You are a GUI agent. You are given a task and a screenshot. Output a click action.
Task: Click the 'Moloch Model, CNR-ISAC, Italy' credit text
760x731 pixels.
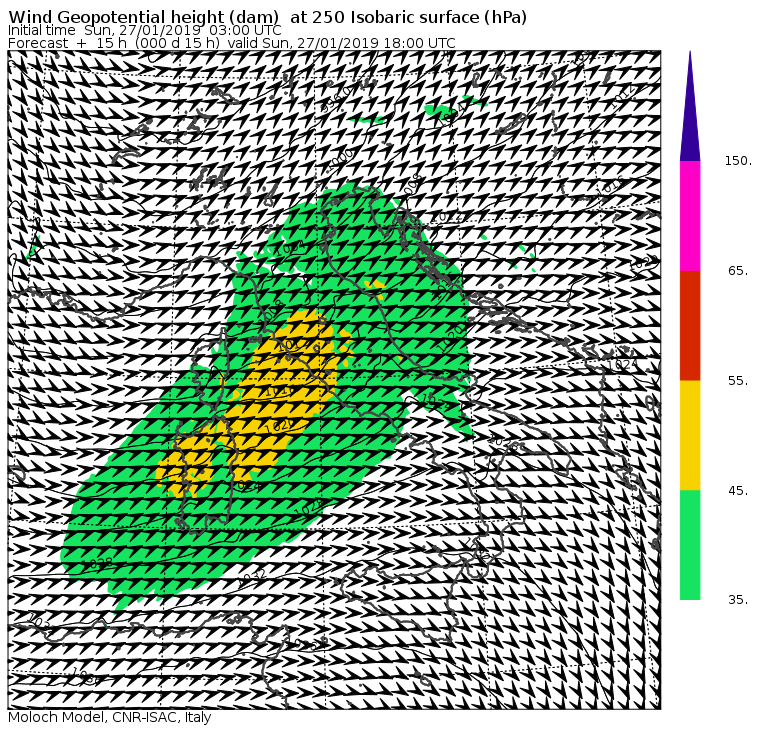[x=110, y=717]
